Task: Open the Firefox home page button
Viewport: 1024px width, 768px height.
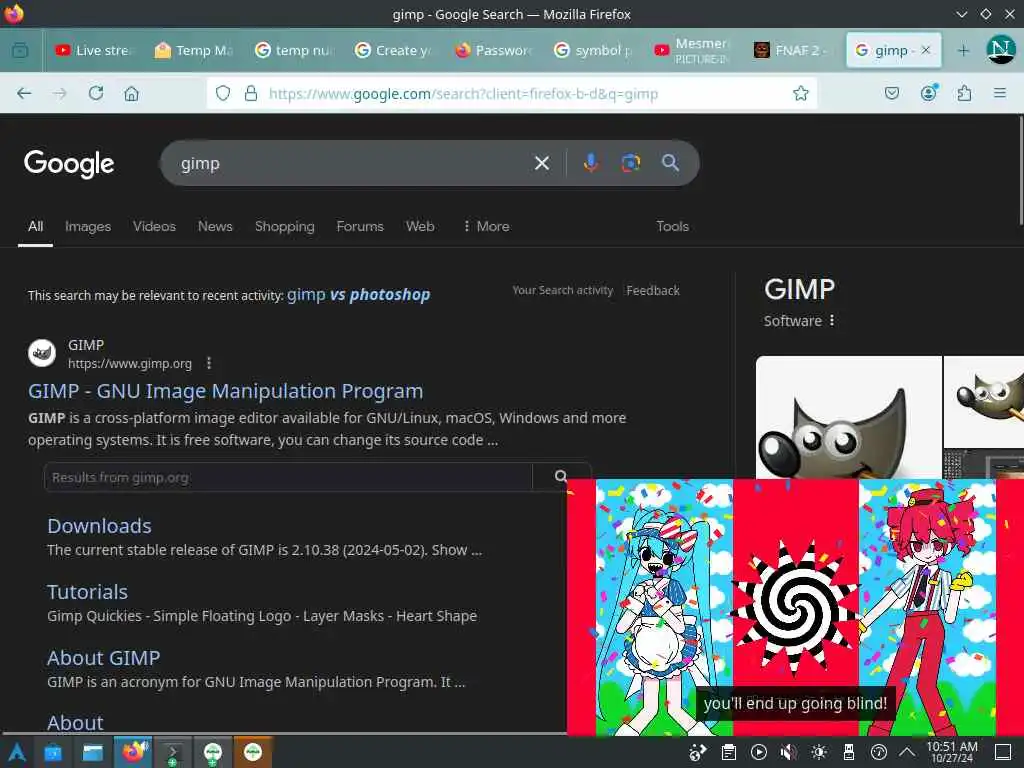Action: [131, 93]
